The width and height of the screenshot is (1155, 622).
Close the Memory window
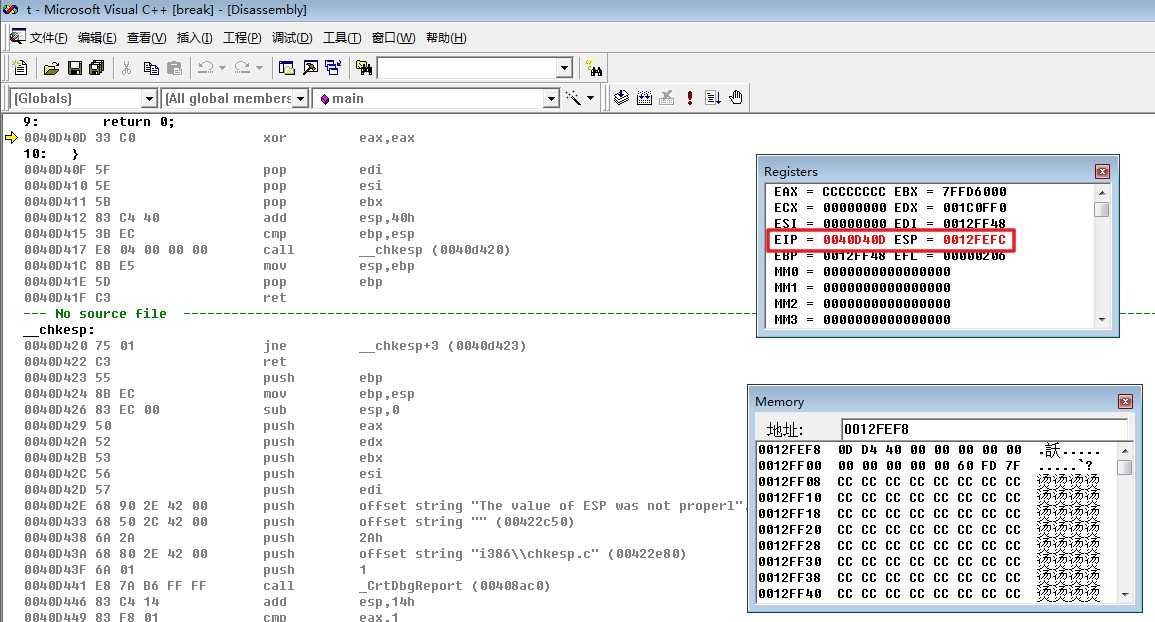(x=1125, y=402)
